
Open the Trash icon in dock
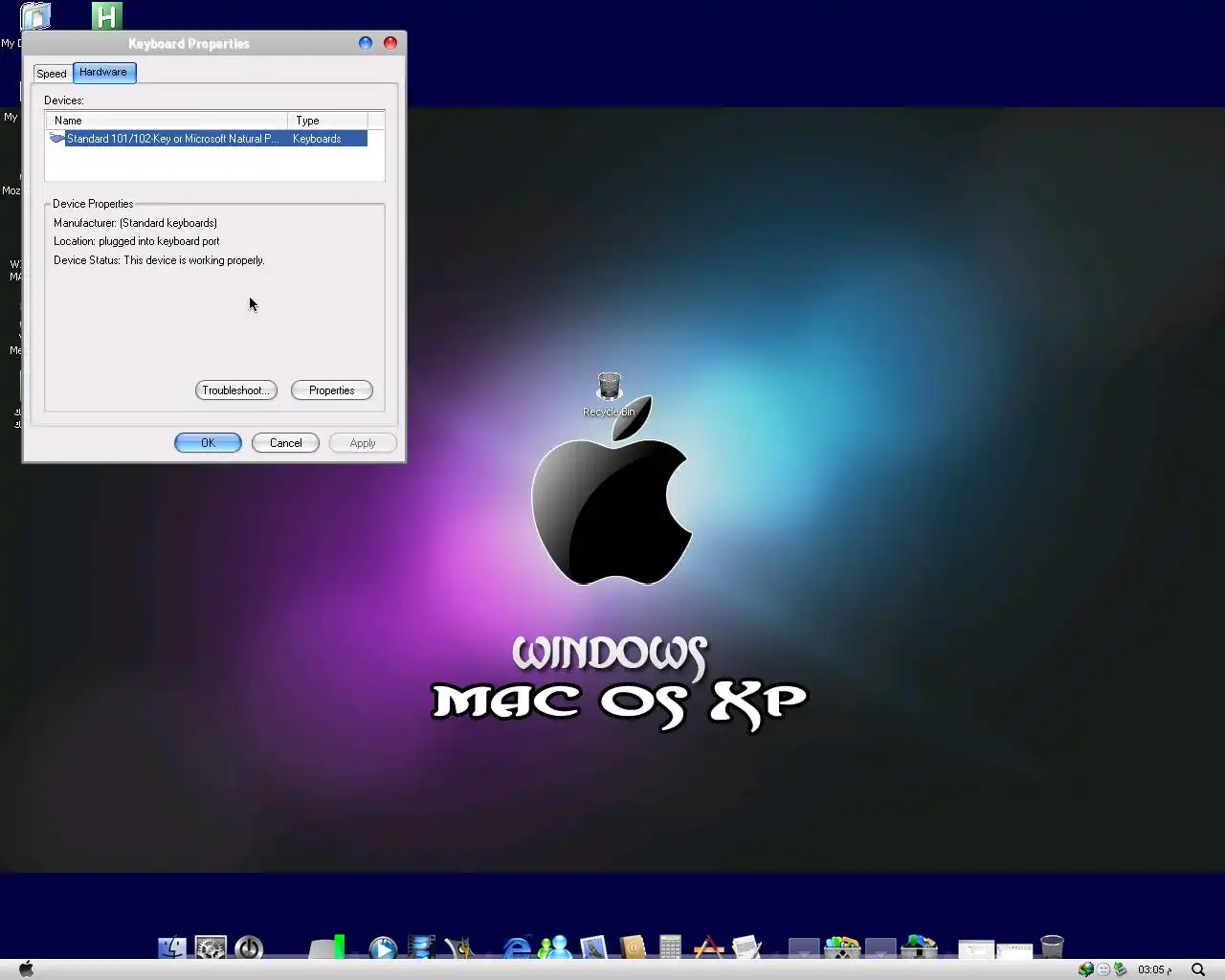1052,947
